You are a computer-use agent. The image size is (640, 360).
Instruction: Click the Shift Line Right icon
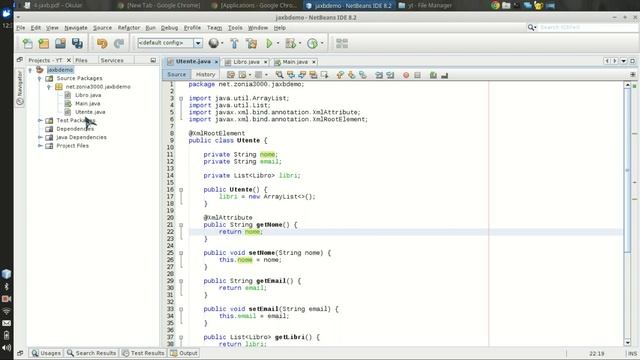(x=390, y=75)
